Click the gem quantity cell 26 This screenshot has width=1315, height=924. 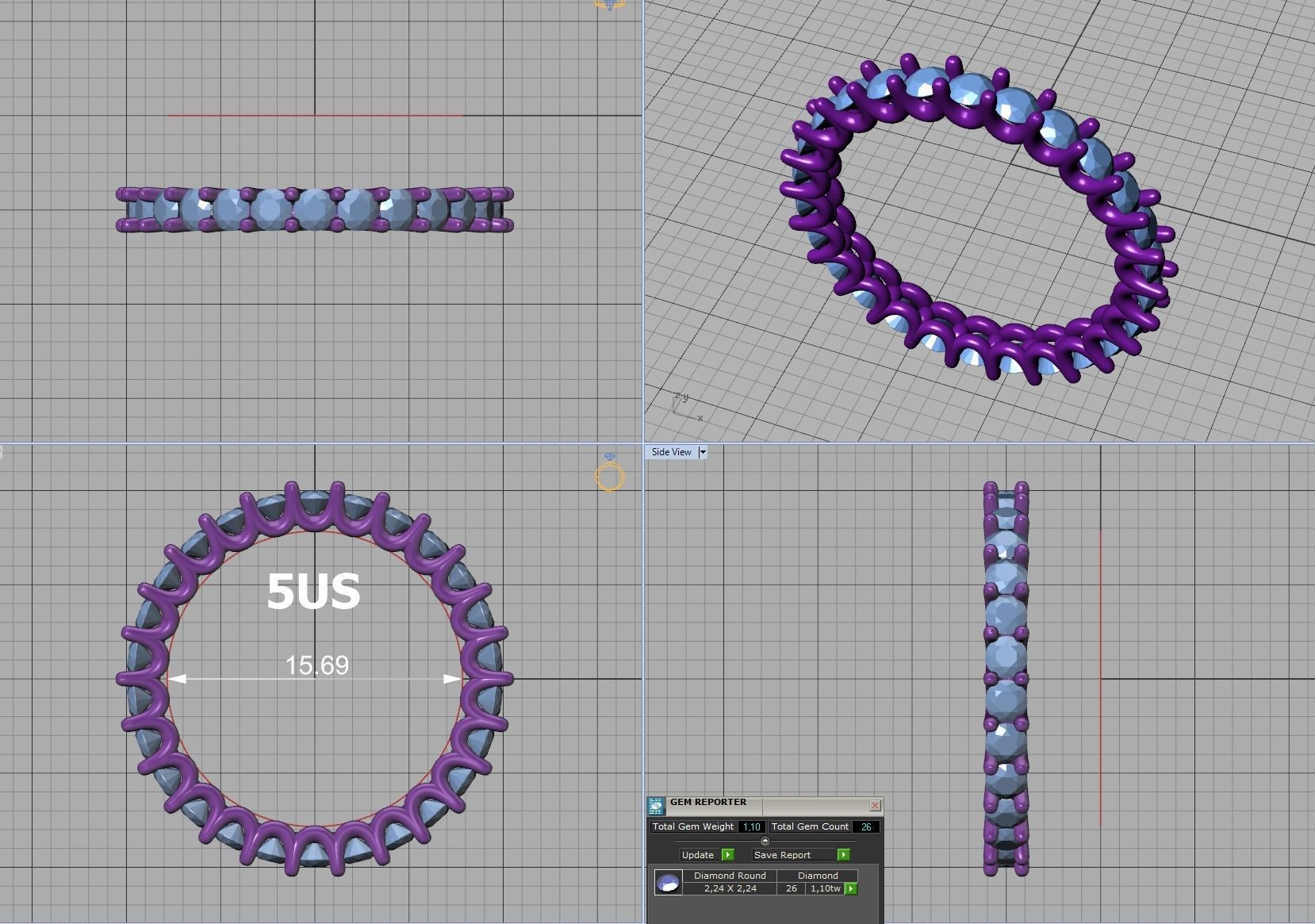[x=791, y=888]
